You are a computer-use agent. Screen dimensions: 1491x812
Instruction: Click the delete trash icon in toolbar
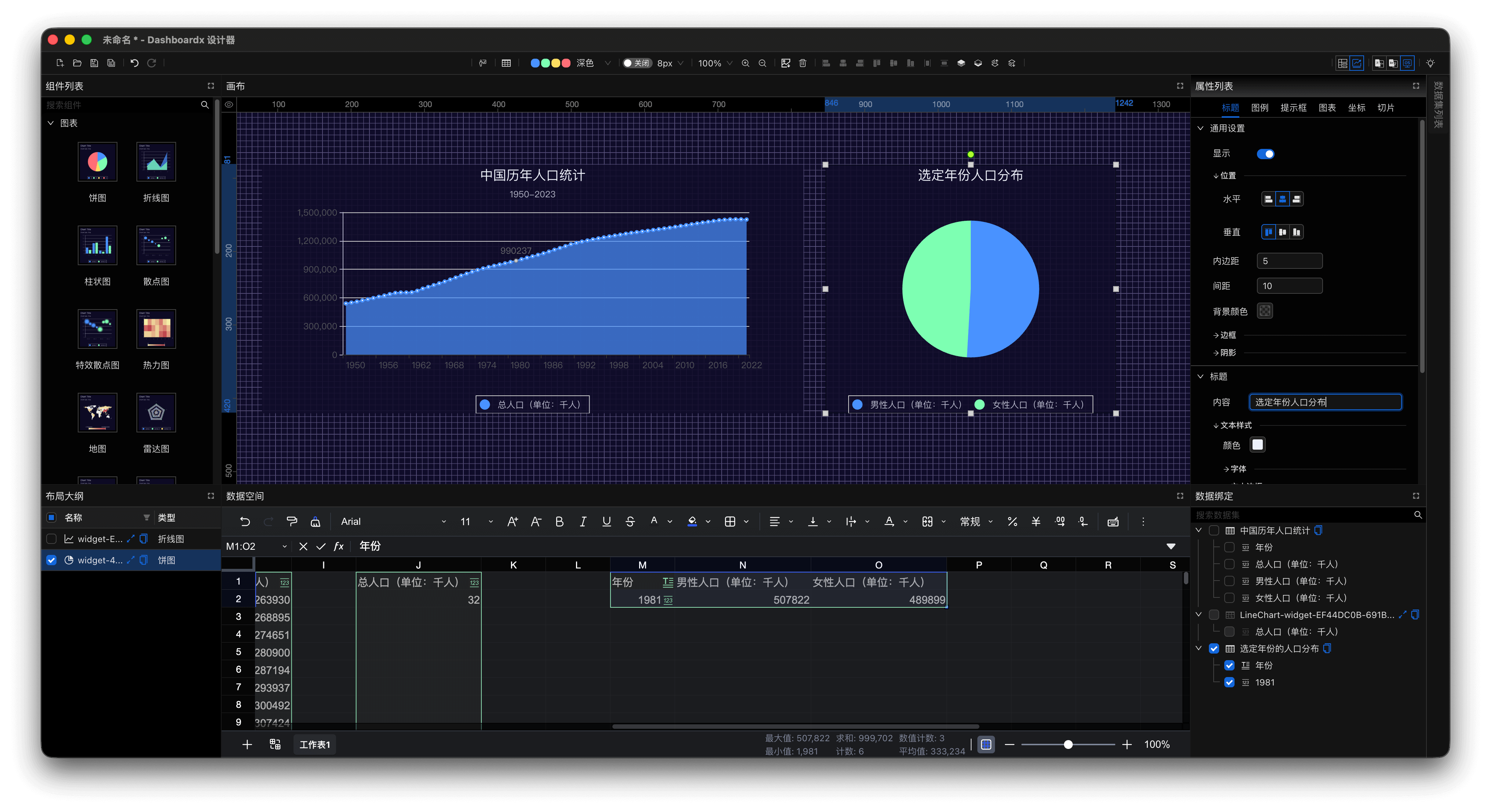point(802,63)
